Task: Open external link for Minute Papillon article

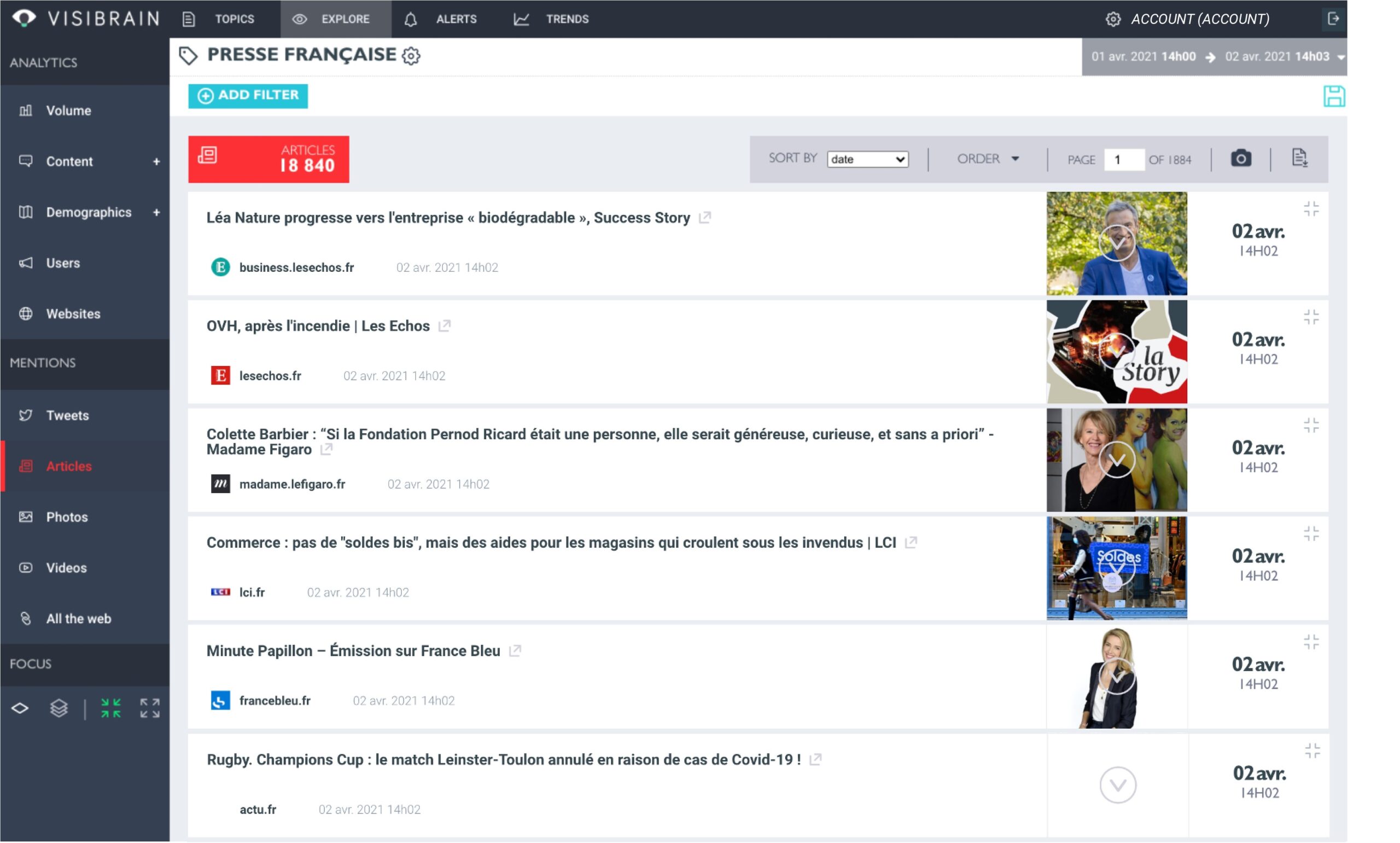Action: point(515,650)
